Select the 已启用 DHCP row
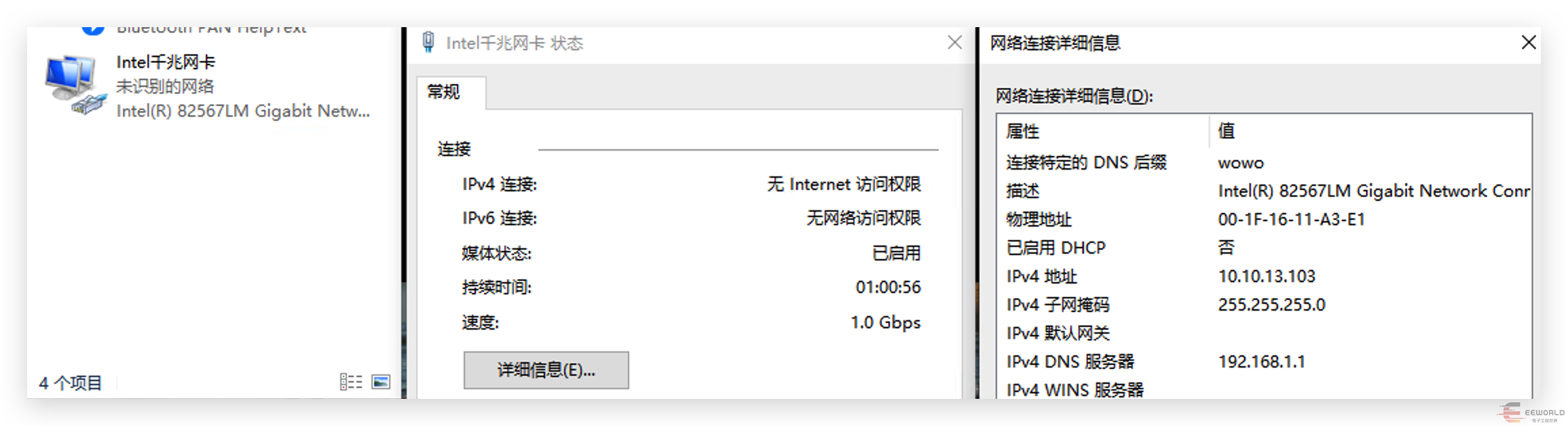Image resolution: width=1568 pixels, height=426 pixels. [1056, 248]
